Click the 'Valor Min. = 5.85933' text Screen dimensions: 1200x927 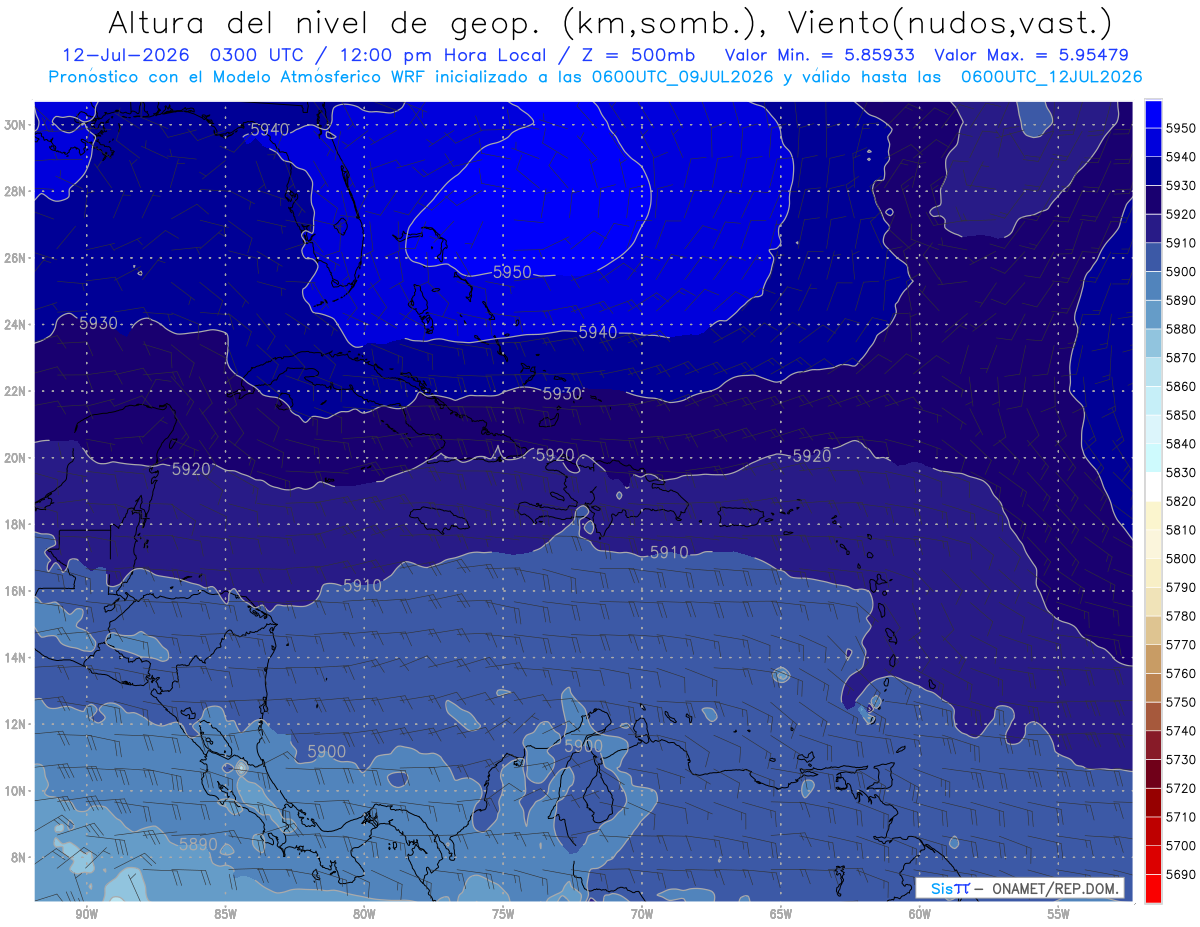coord(821,55)
